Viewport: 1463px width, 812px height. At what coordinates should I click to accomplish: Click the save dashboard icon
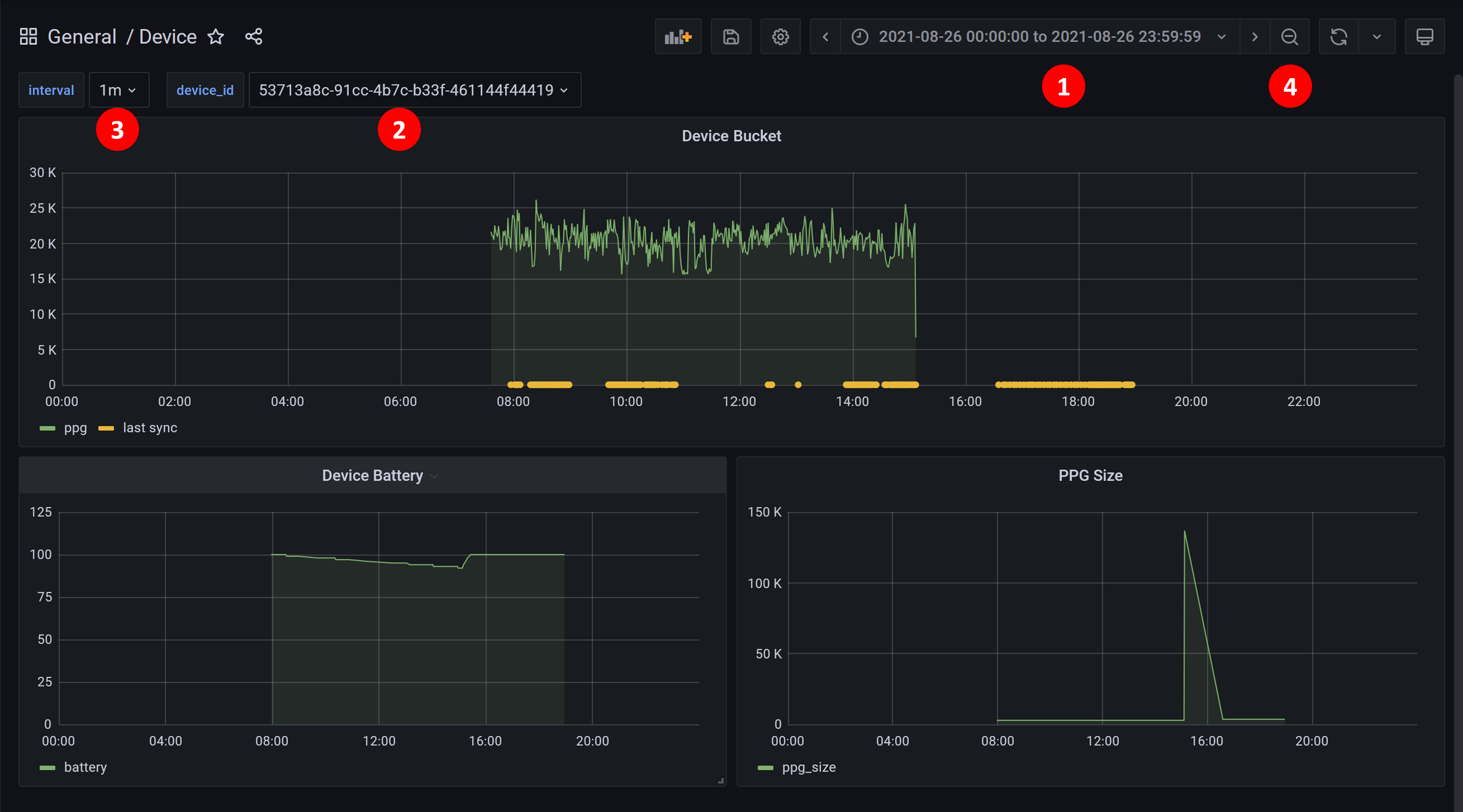point(731,36)
